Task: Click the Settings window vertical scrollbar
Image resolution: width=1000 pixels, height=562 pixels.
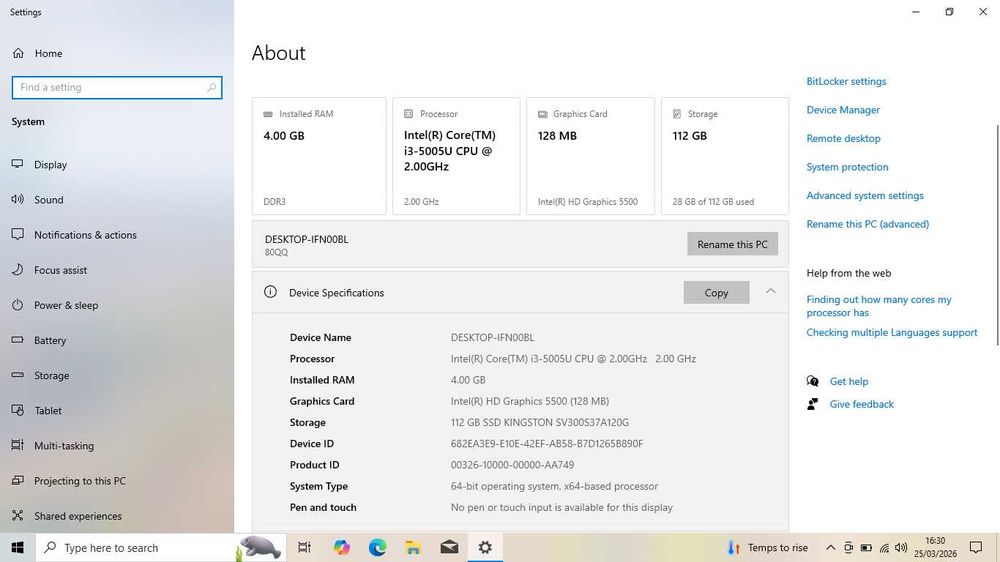Action: coord(997,235)
